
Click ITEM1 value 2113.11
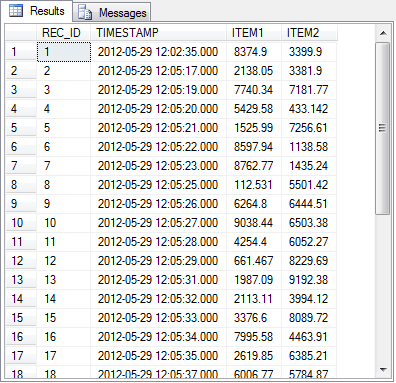(253, 299)
